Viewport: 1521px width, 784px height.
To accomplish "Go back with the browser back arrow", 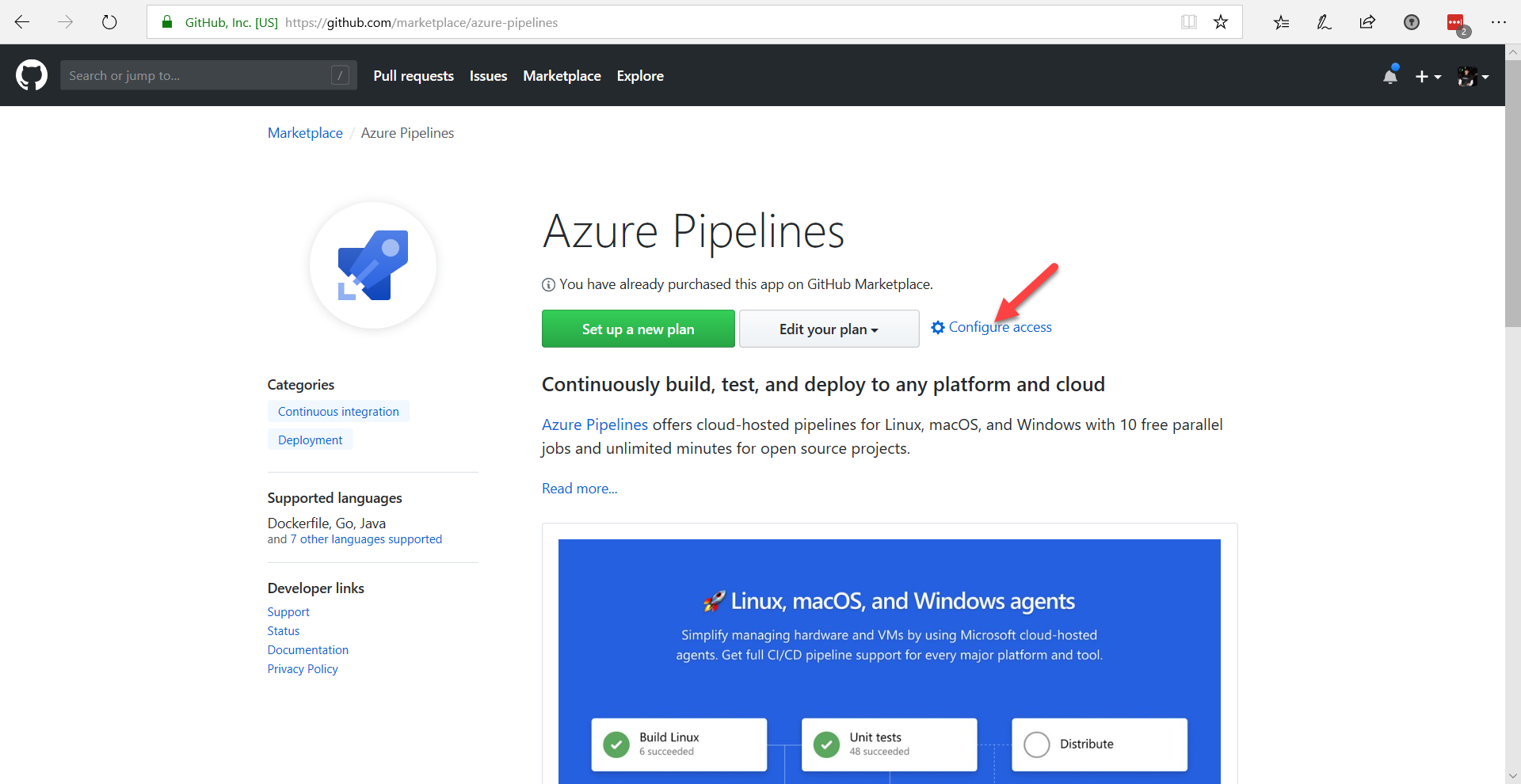I will (22, 22).
